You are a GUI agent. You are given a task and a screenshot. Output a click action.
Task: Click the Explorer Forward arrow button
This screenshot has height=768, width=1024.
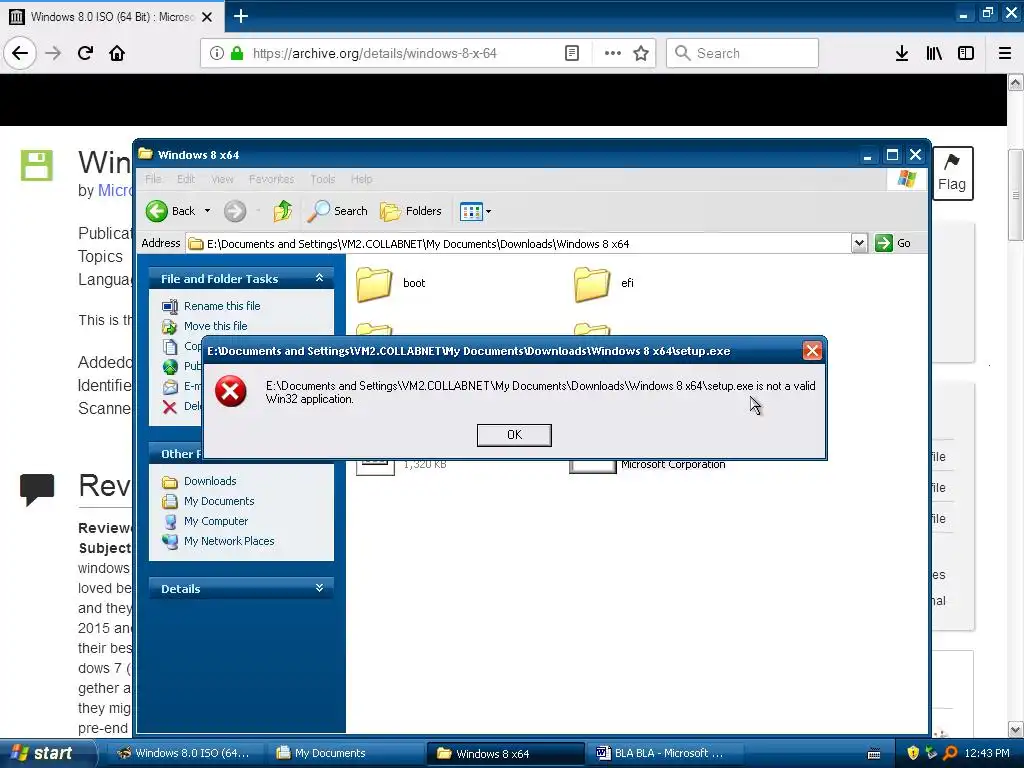(x=235, y=211)
